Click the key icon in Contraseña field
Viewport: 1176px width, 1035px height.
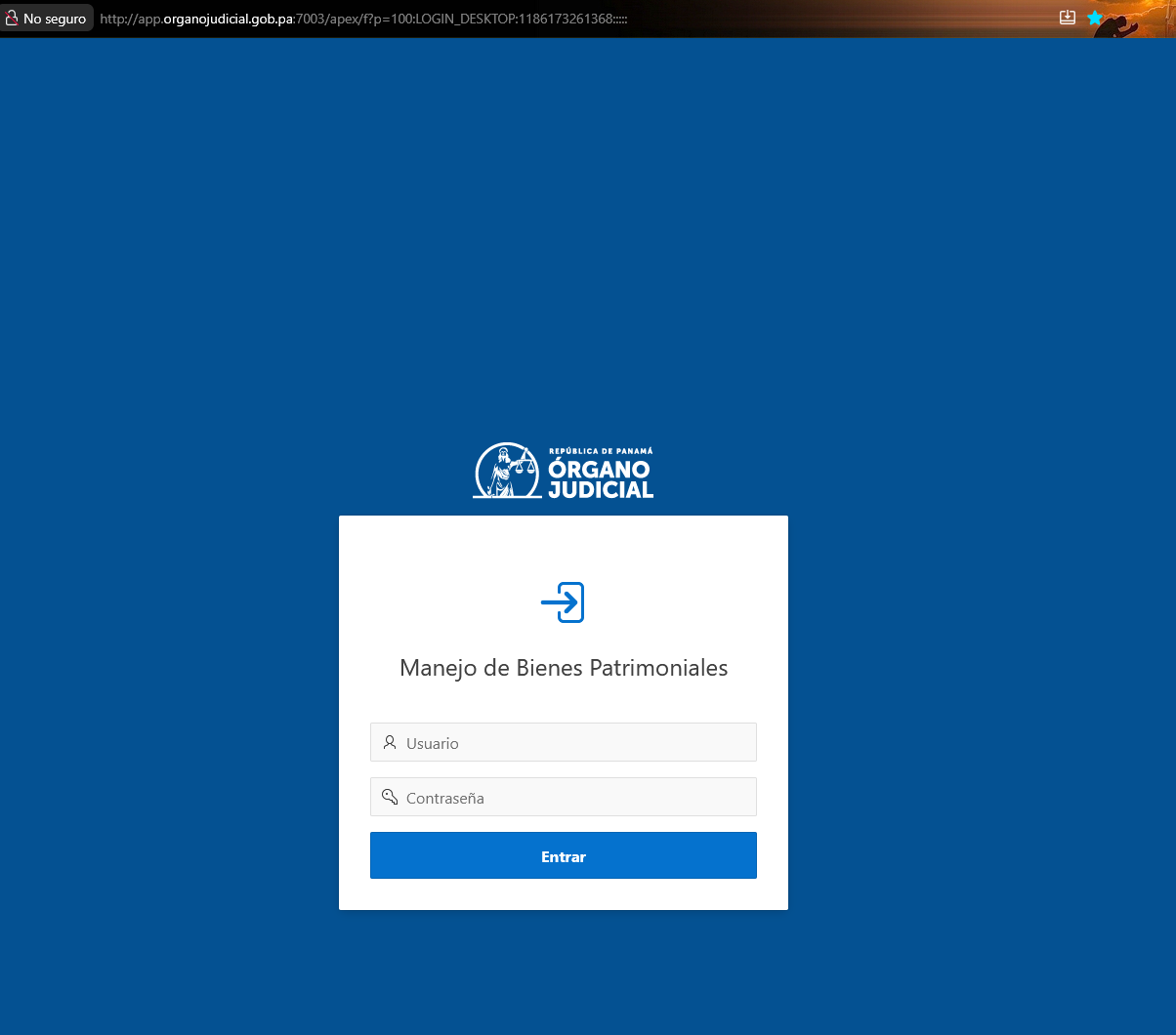tap(390, 797)
